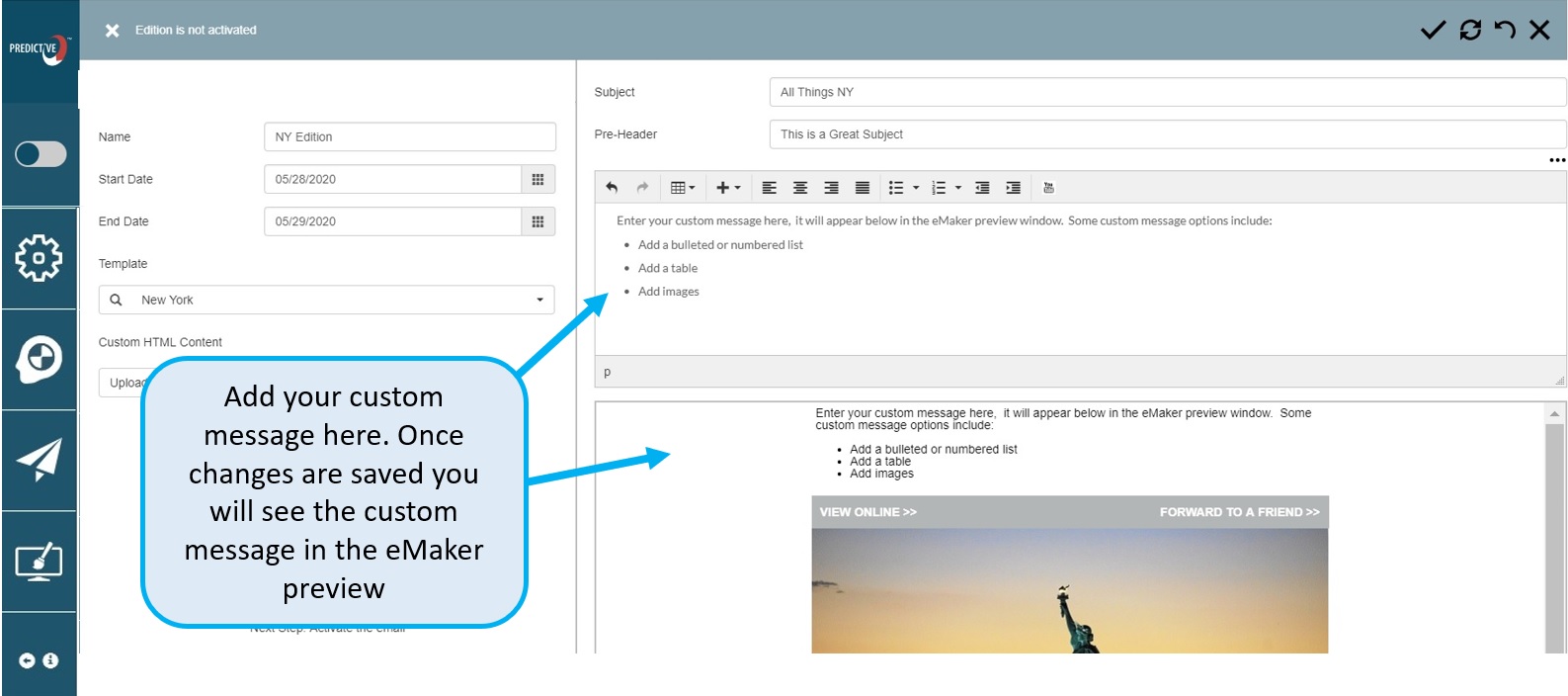Open the Start Date calendar picker
This screenshot has height=696, width=1568.
coord(537,179)
